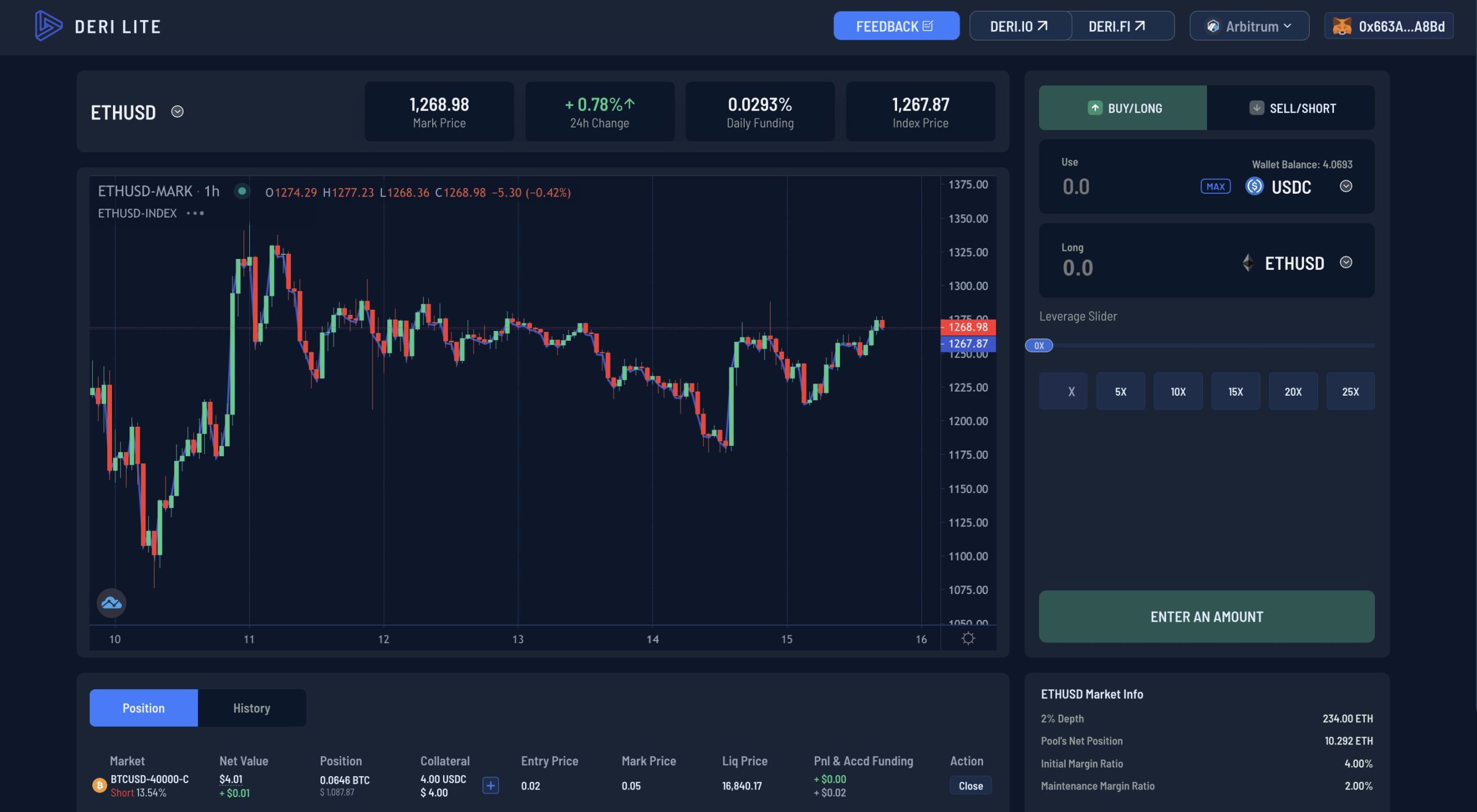Screen dimensions: 1477x812
Task: Click date label 13 on time axis
Action: point(518,639)
